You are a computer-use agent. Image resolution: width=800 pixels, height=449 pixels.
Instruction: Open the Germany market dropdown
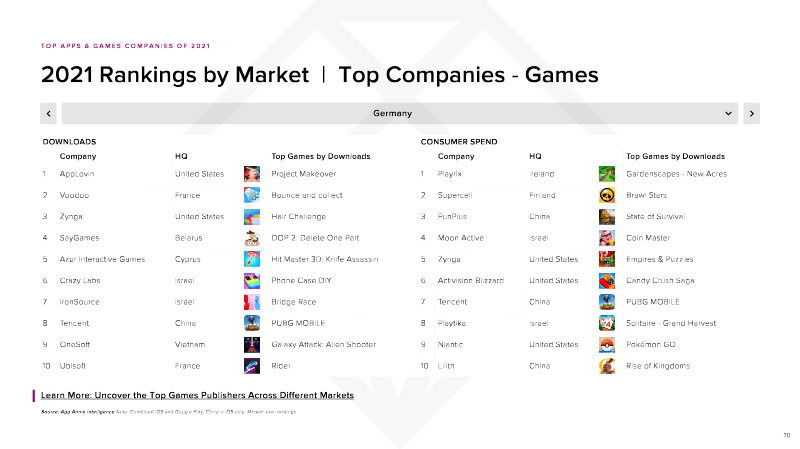pyautogui.click(x=399, y=113)
